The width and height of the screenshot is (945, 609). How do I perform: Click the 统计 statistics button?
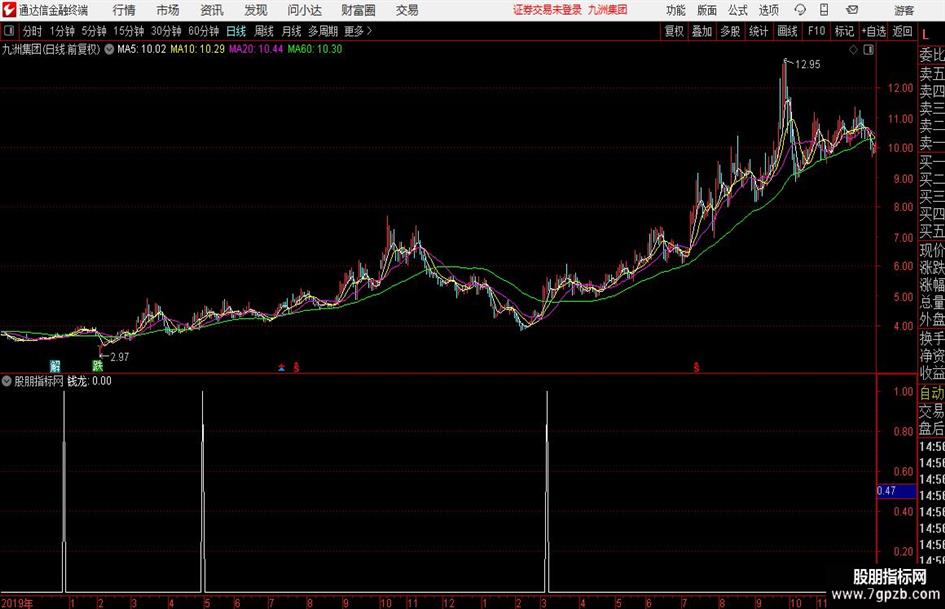tap(759, 31)
